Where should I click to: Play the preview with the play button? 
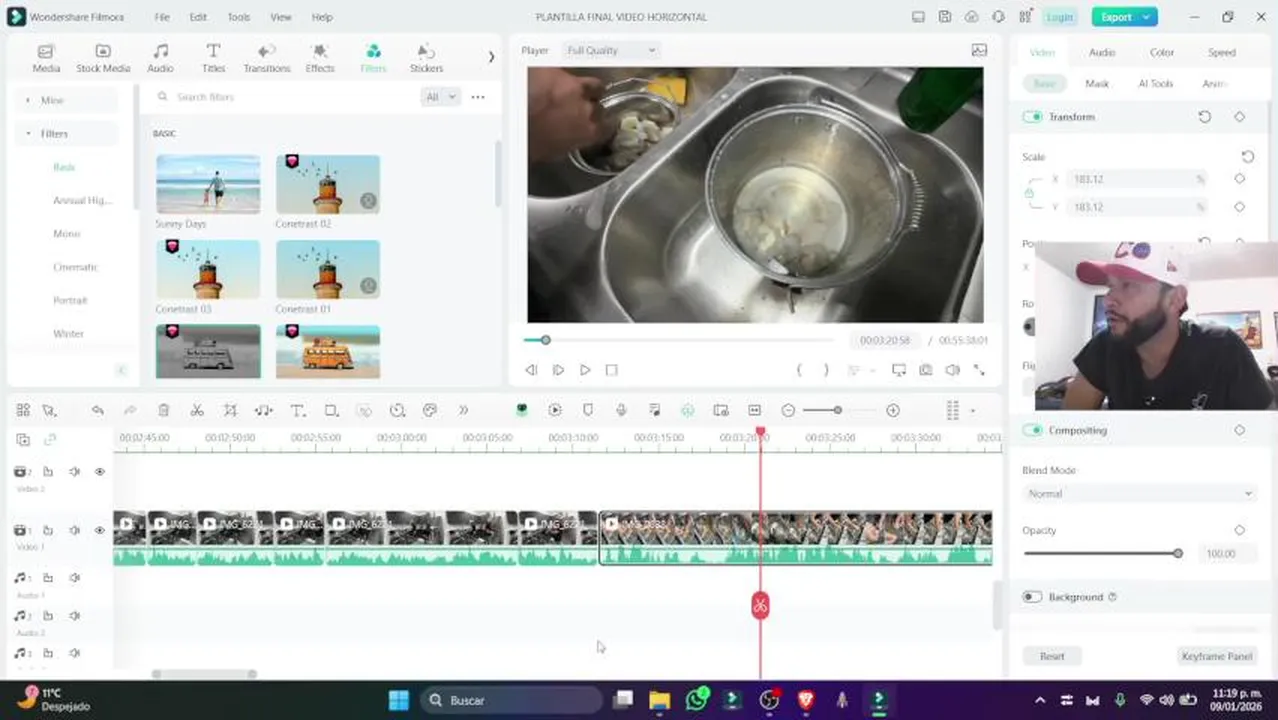[585, 370]
